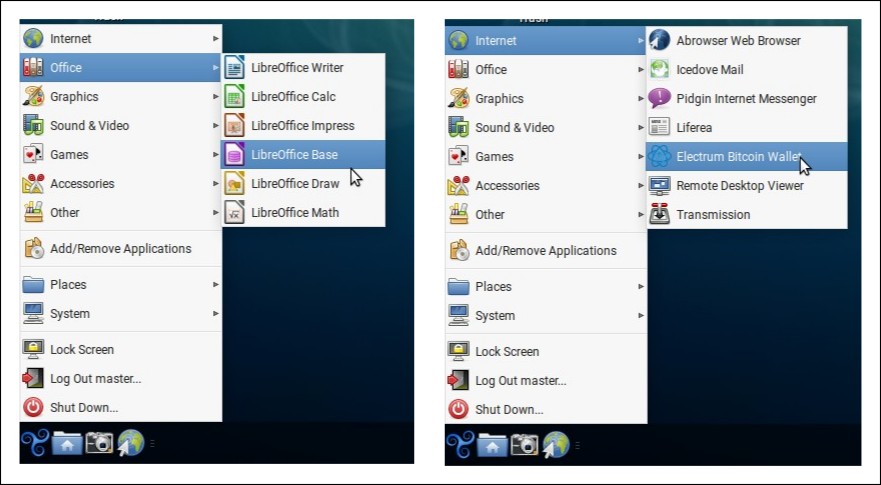Choose Accessories in left menu
The width and height of the screenshot is (881, 485).
coord(121,184)
